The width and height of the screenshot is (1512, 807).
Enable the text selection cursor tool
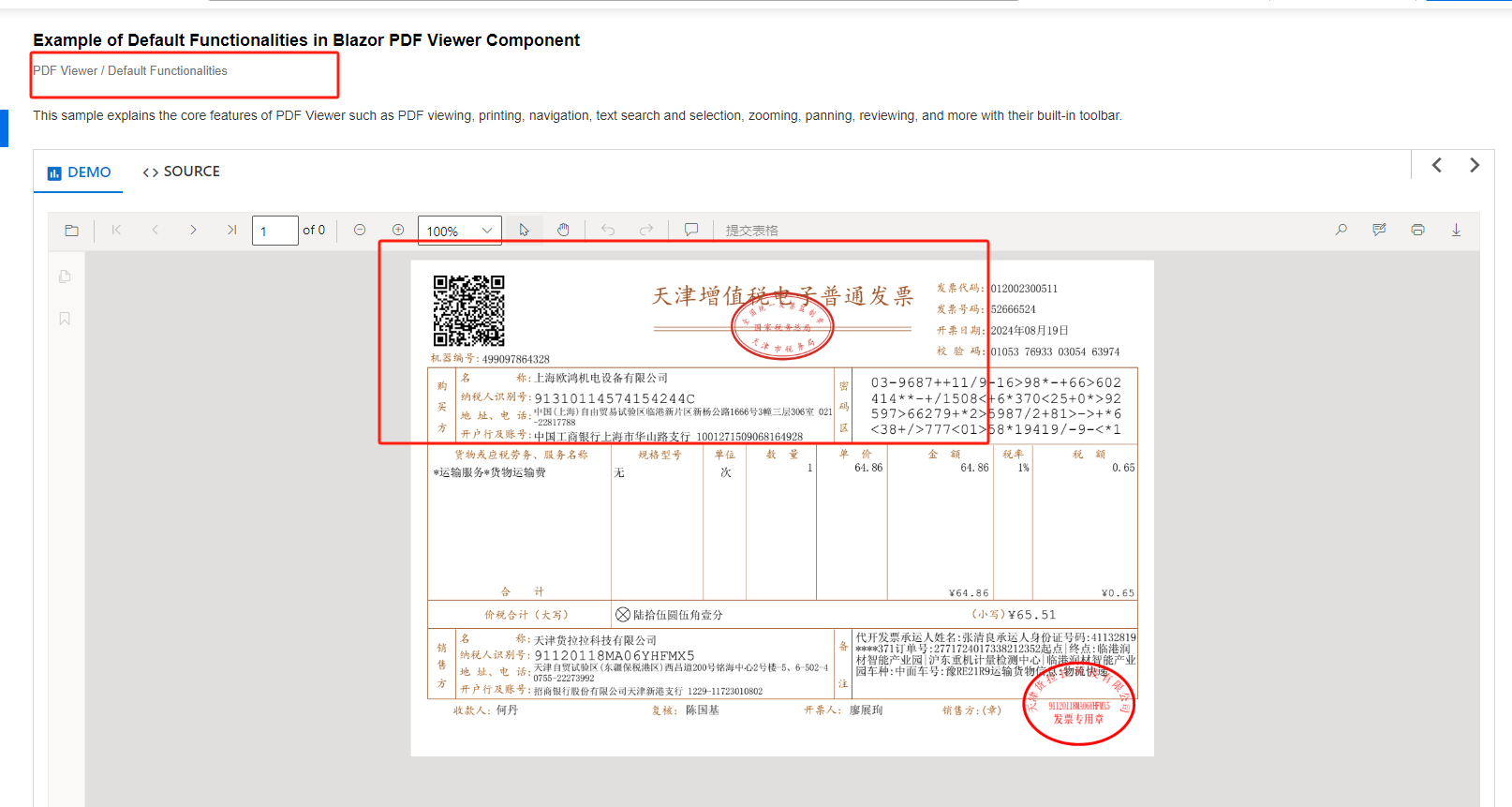524,231
